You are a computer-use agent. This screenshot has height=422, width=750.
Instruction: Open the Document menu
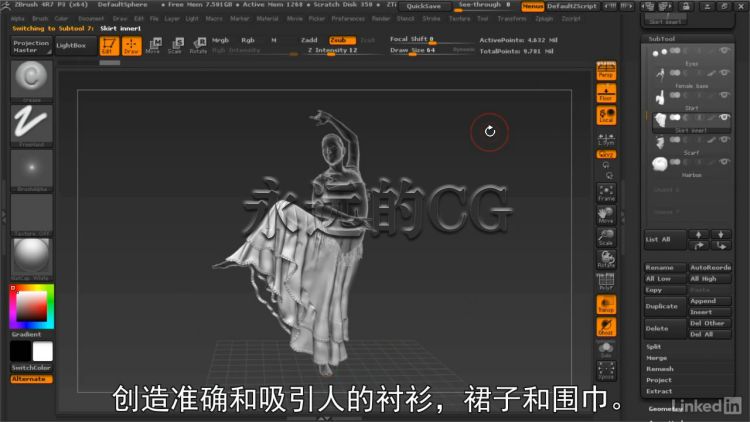click(91, 19)
